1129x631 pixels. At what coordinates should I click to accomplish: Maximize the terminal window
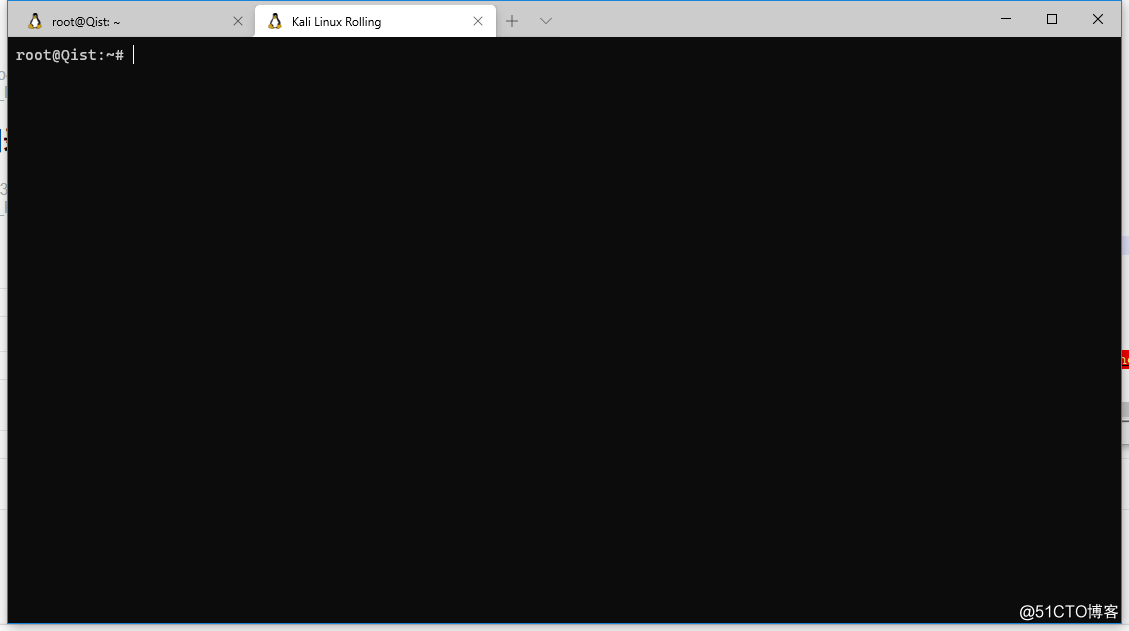point(1052,19)
